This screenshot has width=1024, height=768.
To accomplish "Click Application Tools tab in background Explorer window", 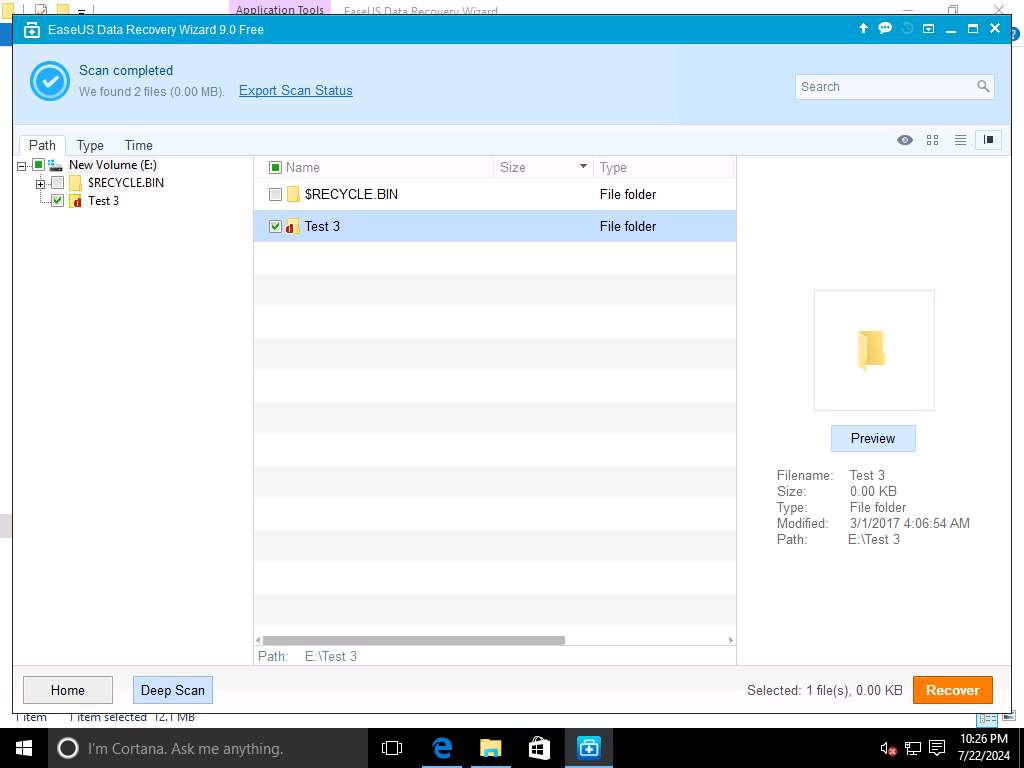I will click(x=280, y=8).
